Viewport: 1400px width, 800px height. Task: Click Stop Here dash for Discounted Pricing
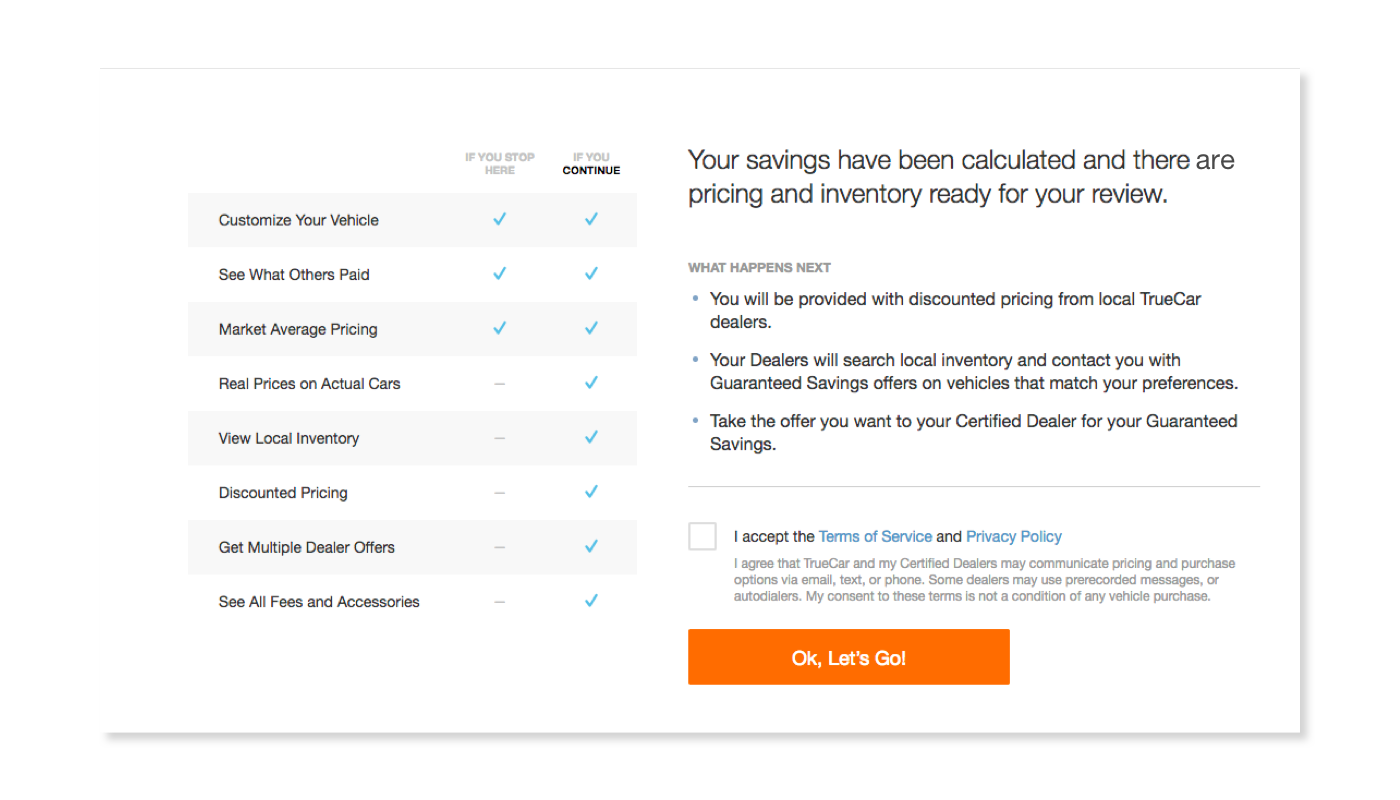[x=499, y=493]
